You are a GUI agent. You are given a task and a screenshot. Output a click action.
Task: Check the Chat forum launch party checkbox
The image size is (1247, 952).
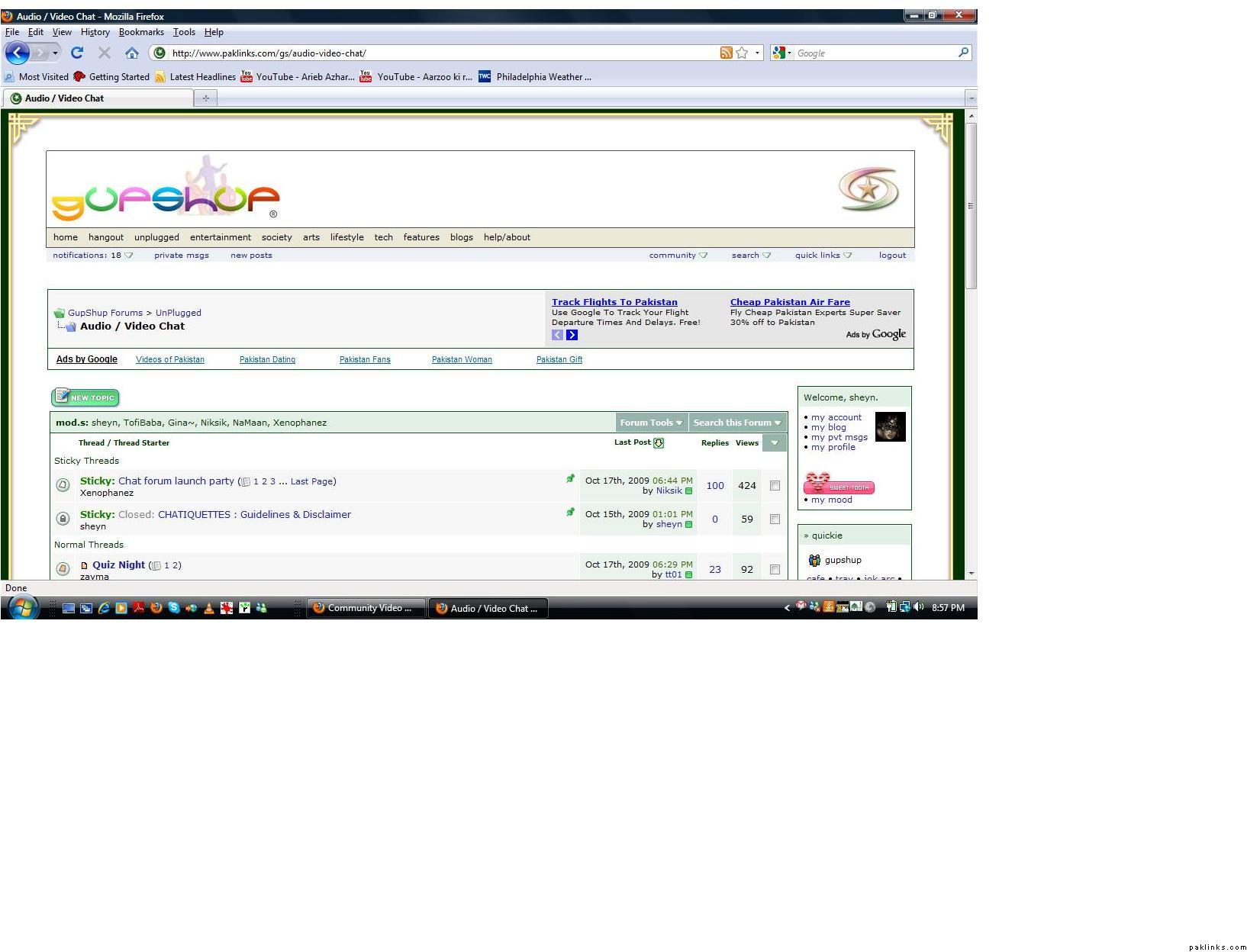pos(775,486)
